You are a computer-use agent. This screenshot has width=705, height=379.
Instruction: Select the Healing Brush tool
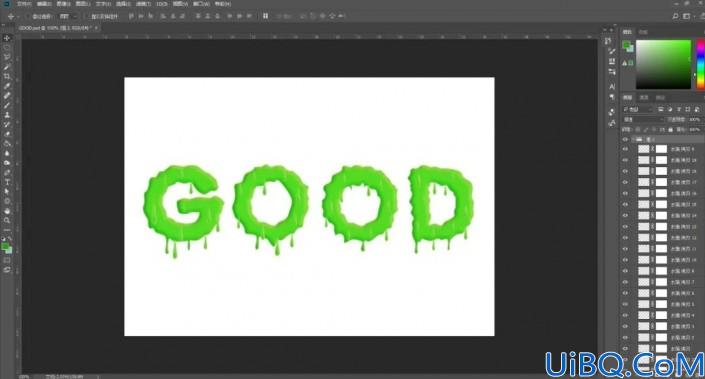7,95
